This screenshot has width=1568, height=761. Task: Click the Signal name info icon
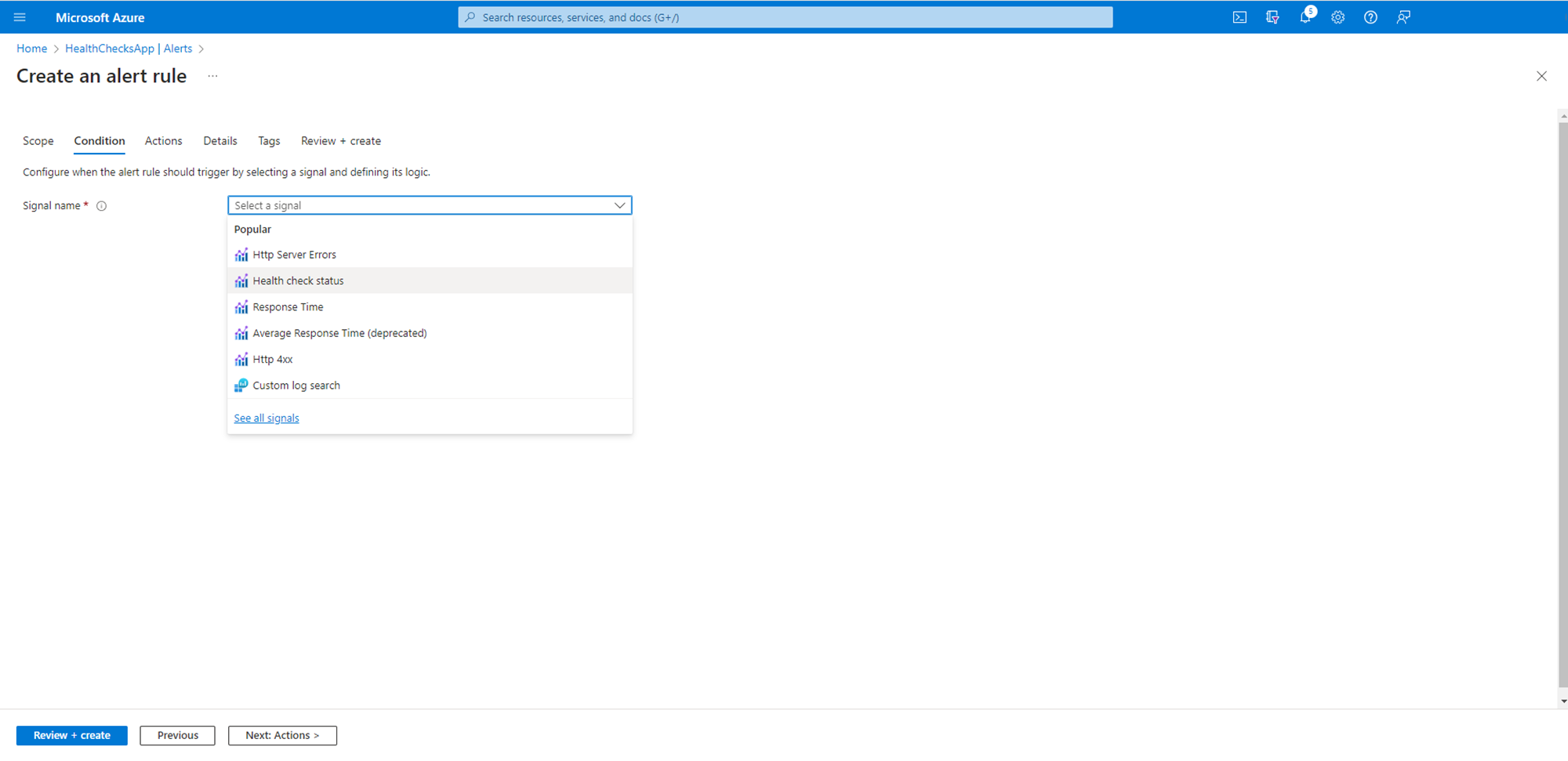pyautogui.click(x=101, y=206)
